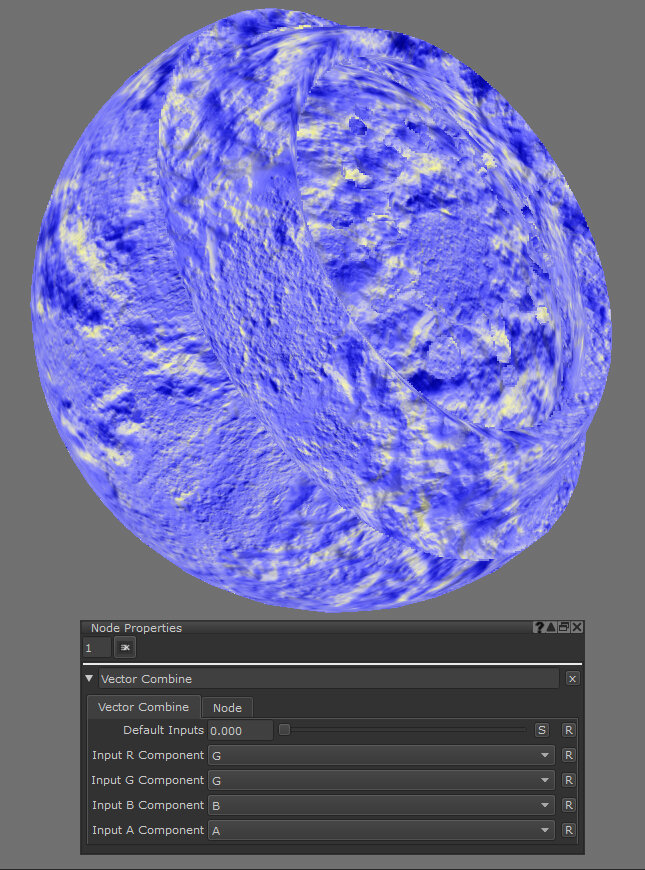Click the triangle icon in panel title bar

point(552,627)
